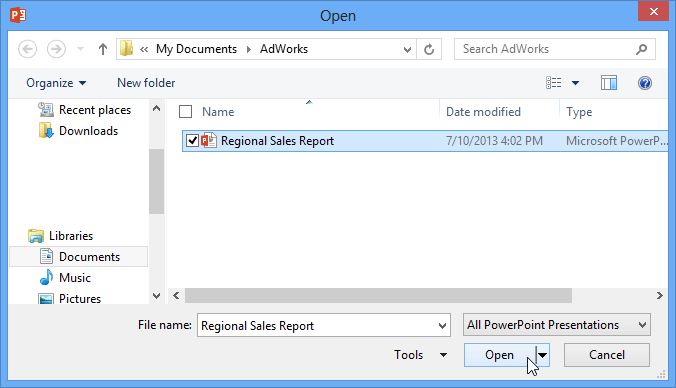Select Documents library
This screenshot has width=676, height=388.
[78, 257]
